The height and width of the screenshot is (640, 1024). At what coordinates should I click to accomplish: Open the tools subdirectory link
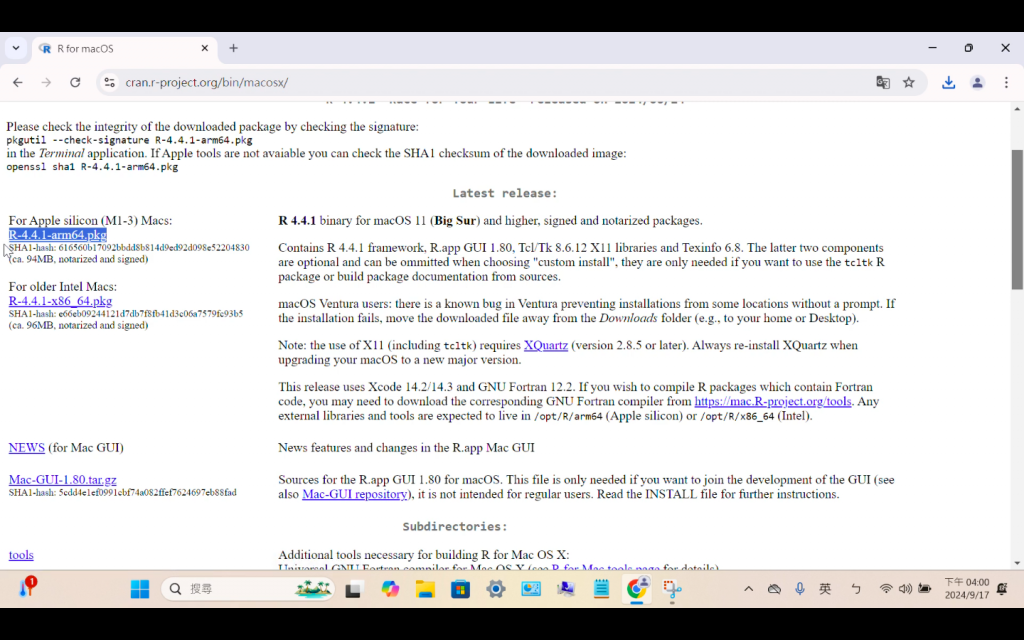tap(21, 554)
